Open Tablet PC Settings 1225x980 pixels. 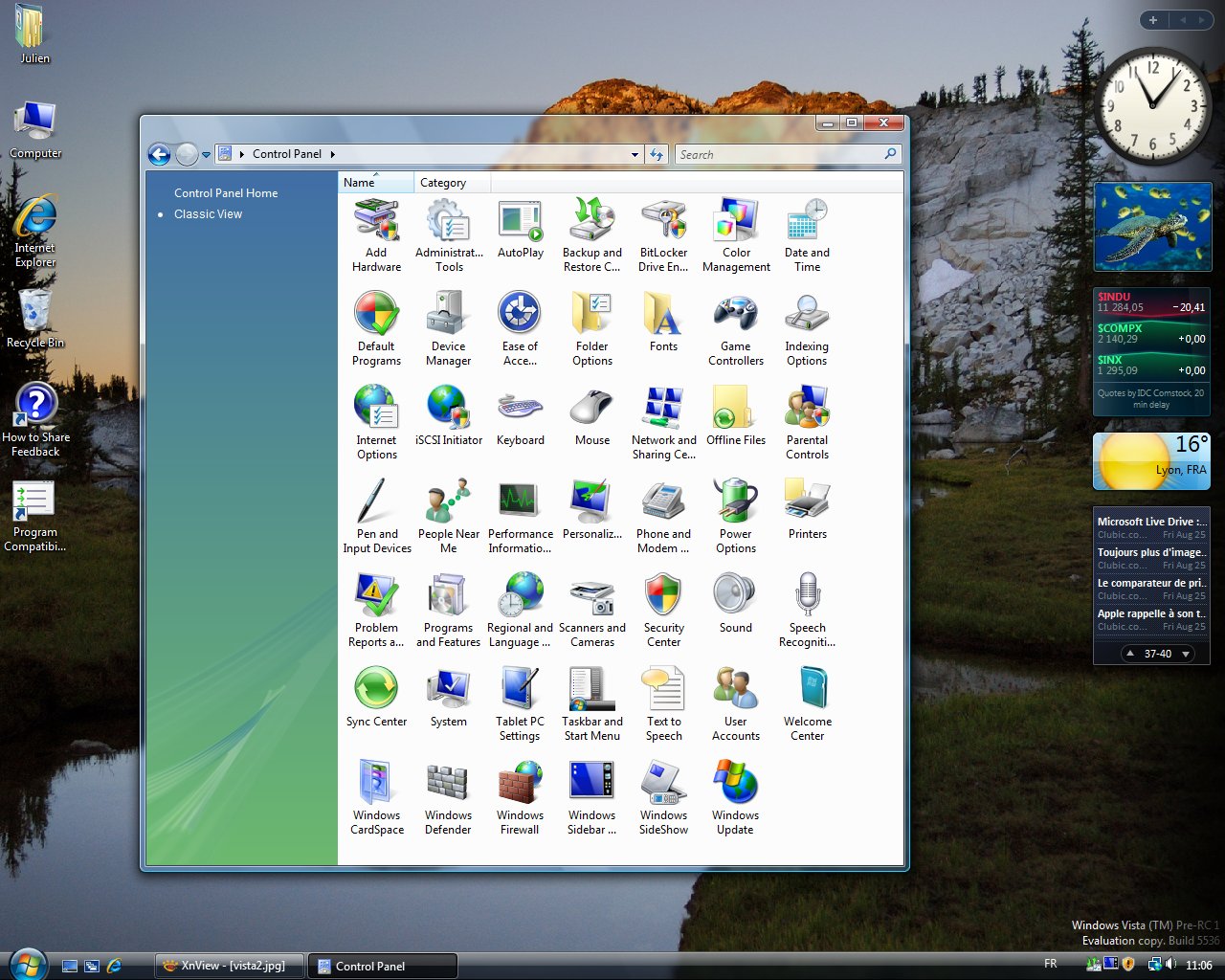click(520, 704)
